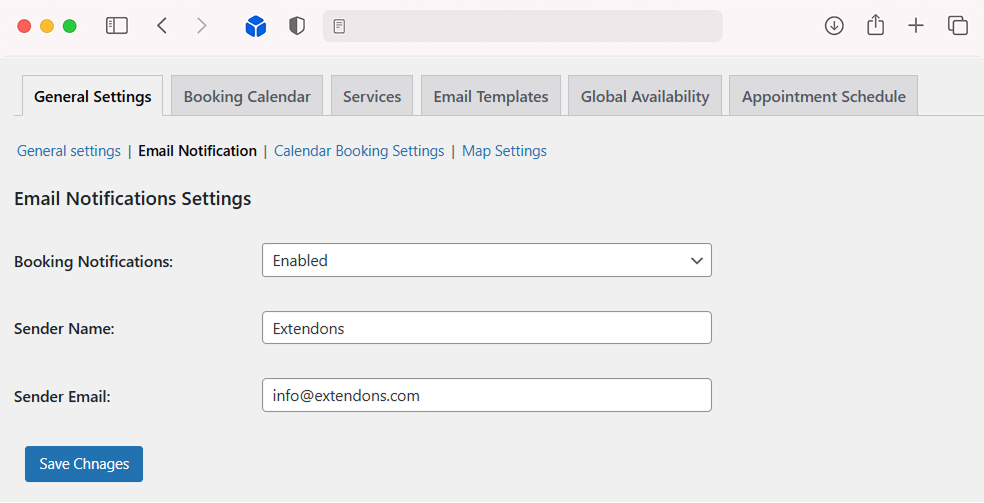Click the forward navigation arrow

click(x=202, y=26)
